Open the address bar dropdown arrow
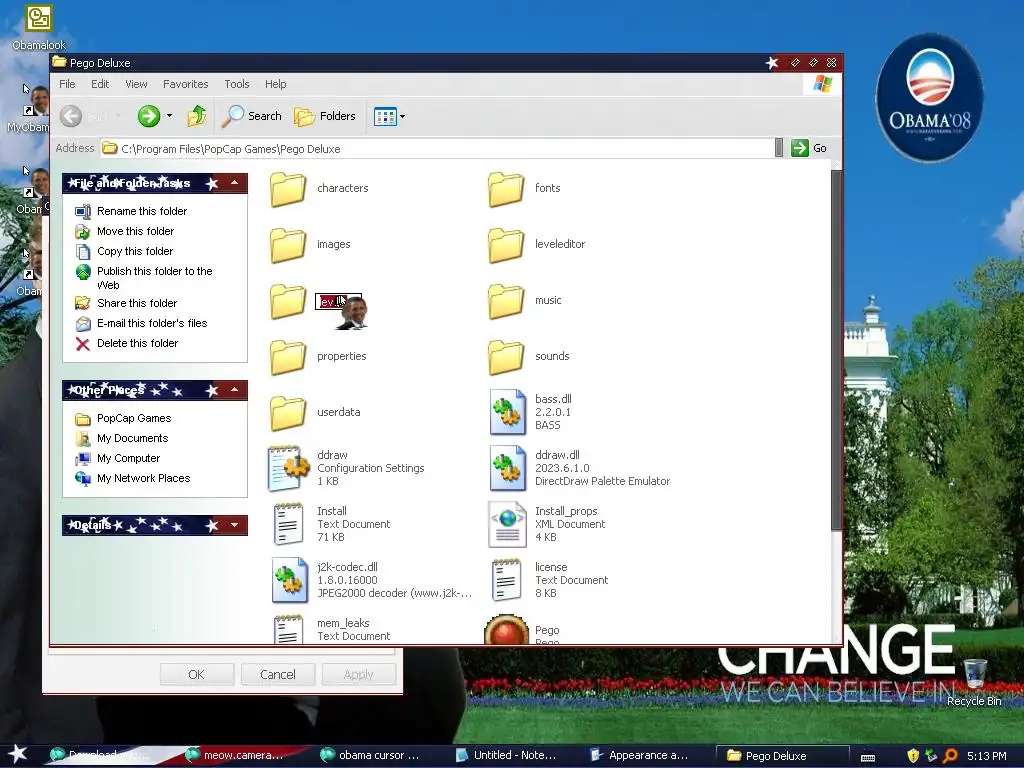The image size is (1024, 768). coord(778,148)
